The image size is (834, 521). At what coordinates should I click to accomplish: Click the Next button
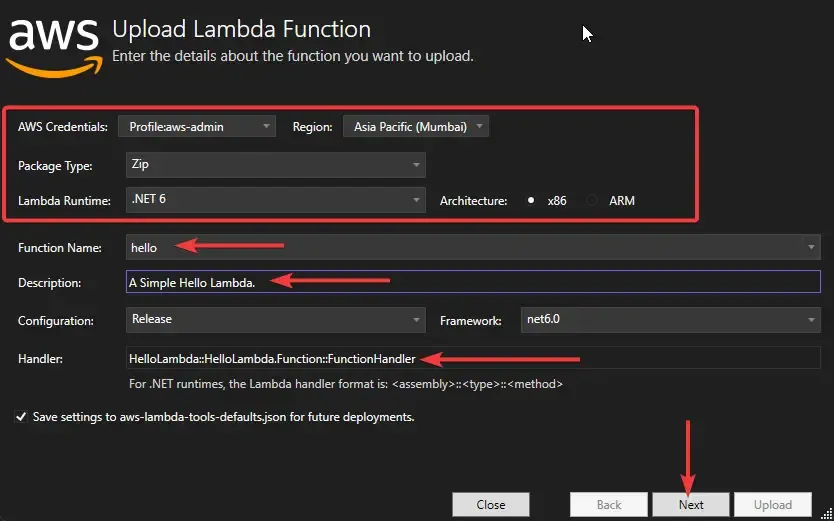pyautogui.click(x=691, y=505)
